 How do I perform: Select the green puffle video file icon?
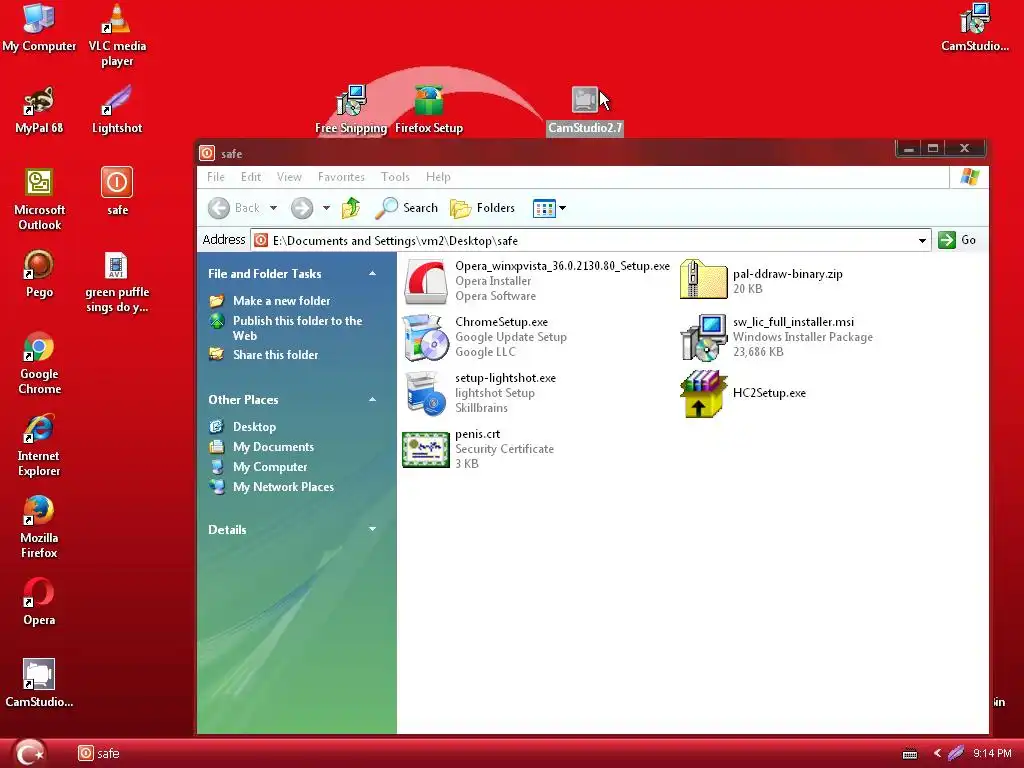(117, 281)
